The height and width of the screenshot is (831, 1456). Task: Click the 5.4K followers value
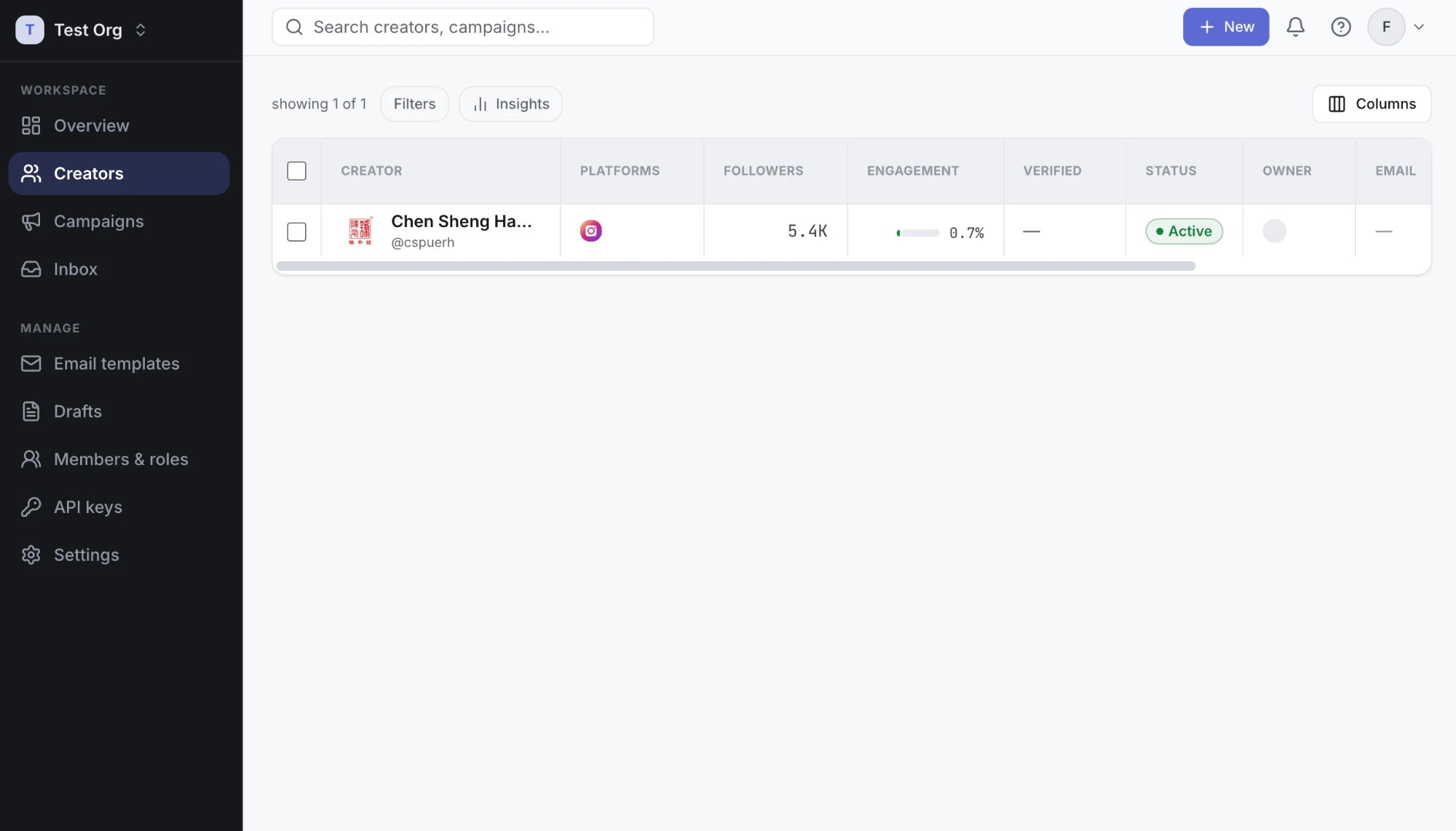point(807,231)
